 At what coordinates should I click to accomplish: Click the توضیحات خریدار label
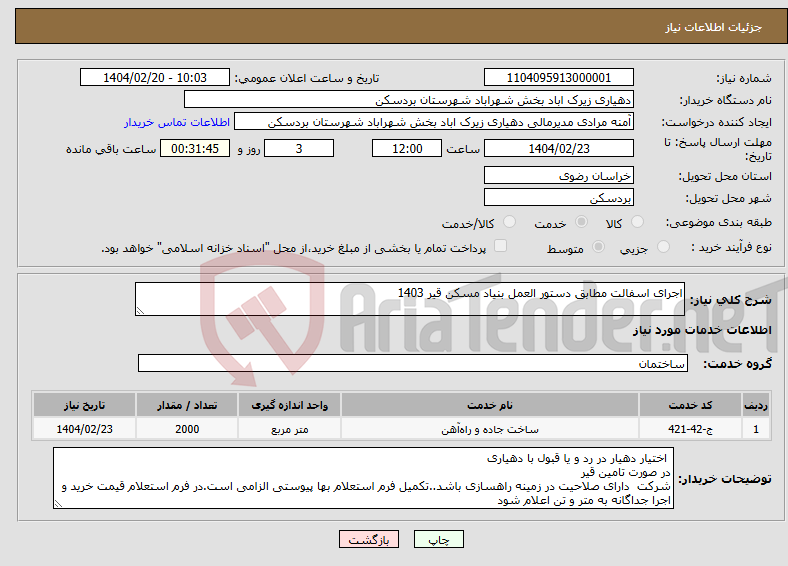[x=725, y=479]
